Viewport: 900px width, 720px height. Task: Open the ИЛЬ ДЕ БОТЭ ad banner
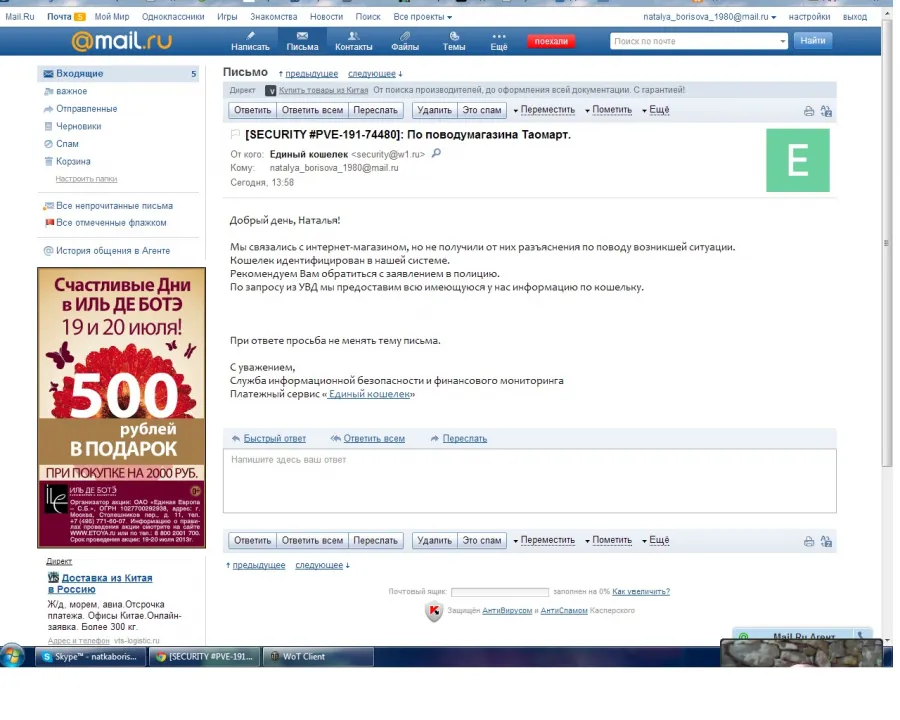[122, 408]
